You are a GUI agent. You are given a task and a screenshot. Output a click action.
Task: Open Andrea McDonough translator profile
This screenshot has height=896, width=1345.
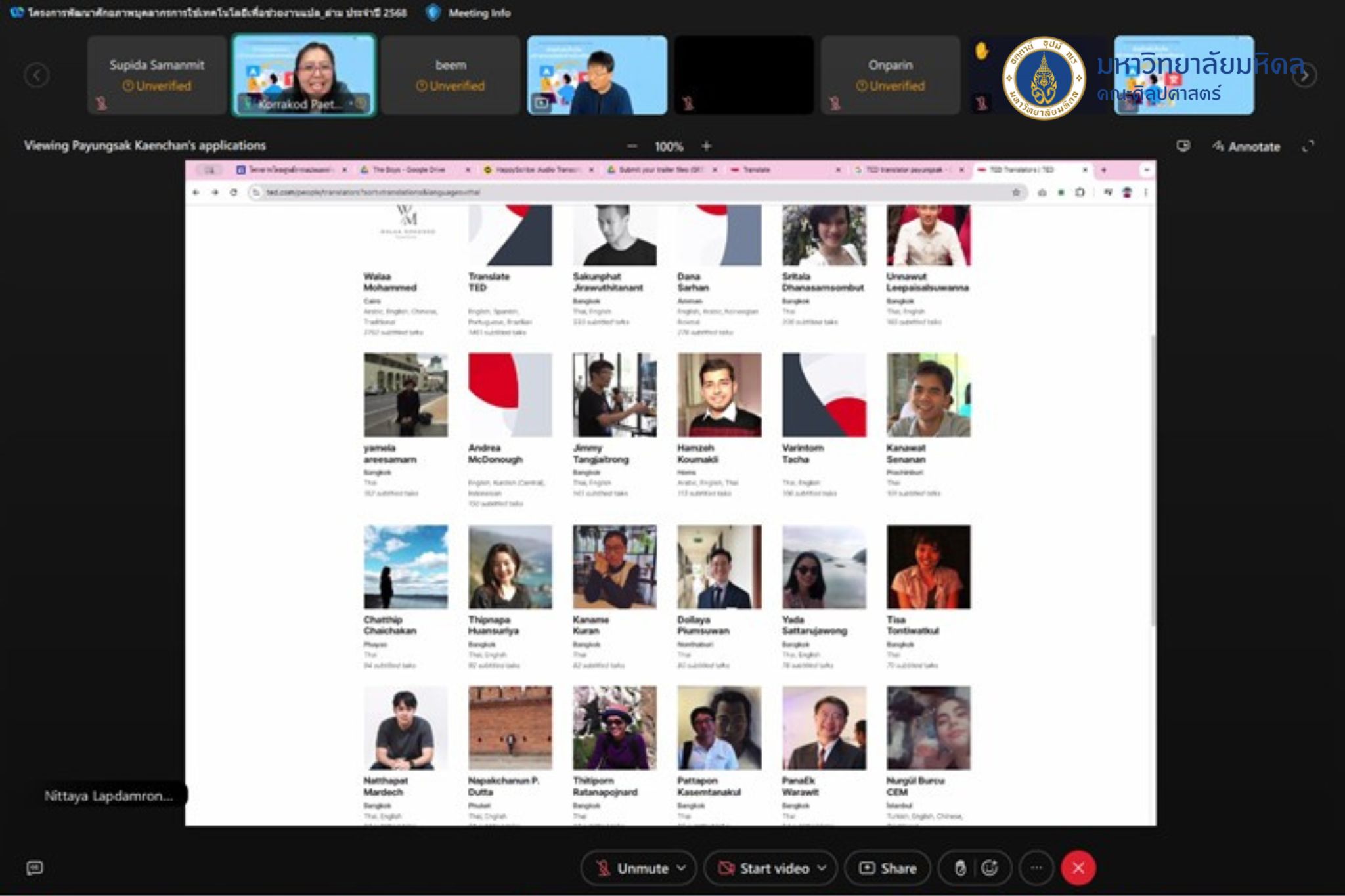[x=495, y=454]
